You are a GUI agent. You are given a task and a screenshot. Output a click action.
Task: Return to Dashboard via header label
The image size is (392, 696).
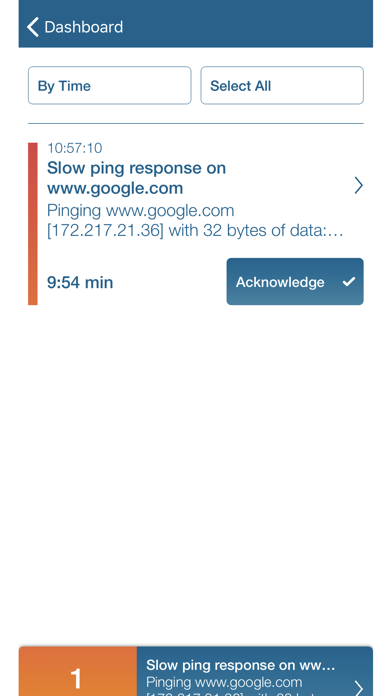(x=83, y=27)
